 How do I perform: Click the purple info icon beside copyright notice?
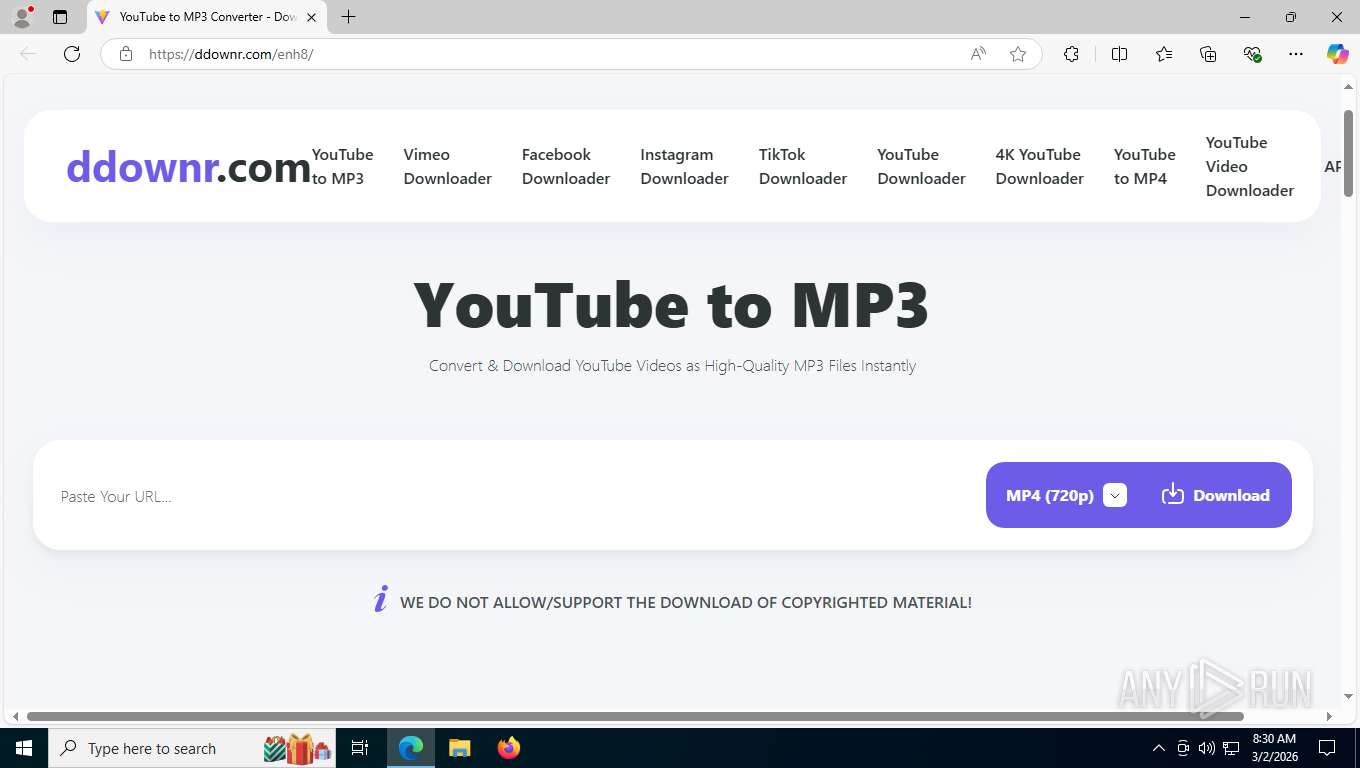(380, 600)
